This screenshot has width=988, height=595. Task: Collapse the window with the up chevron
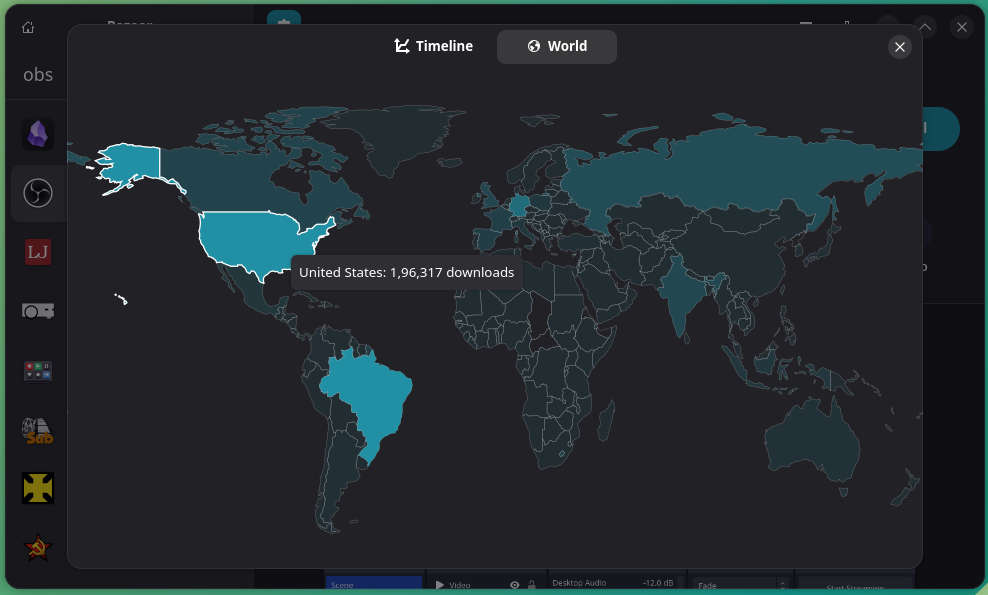(x=924, y=26)
